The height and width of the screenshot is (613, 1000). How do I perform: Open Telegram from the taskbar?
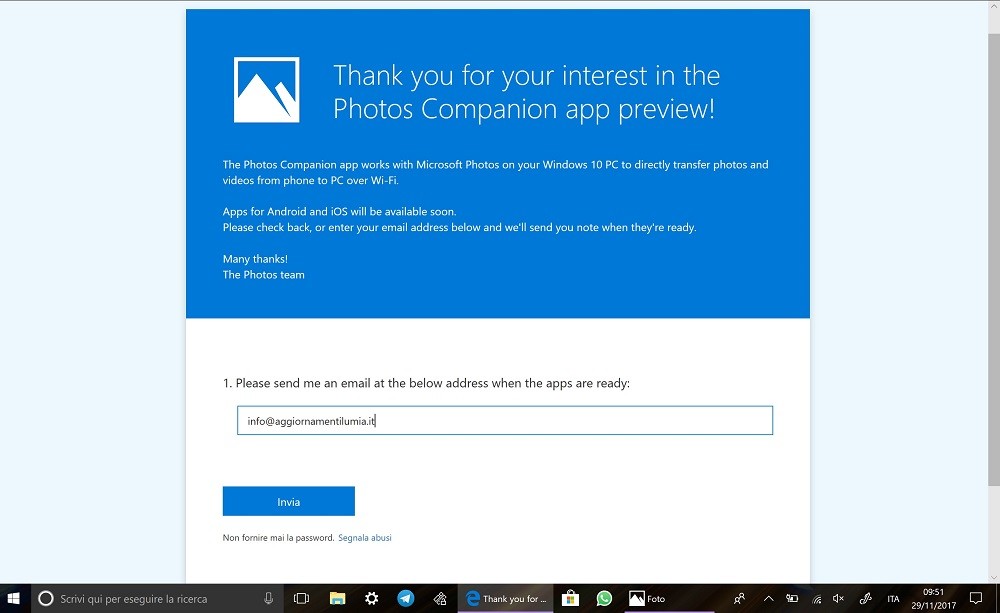pos(405,599)
